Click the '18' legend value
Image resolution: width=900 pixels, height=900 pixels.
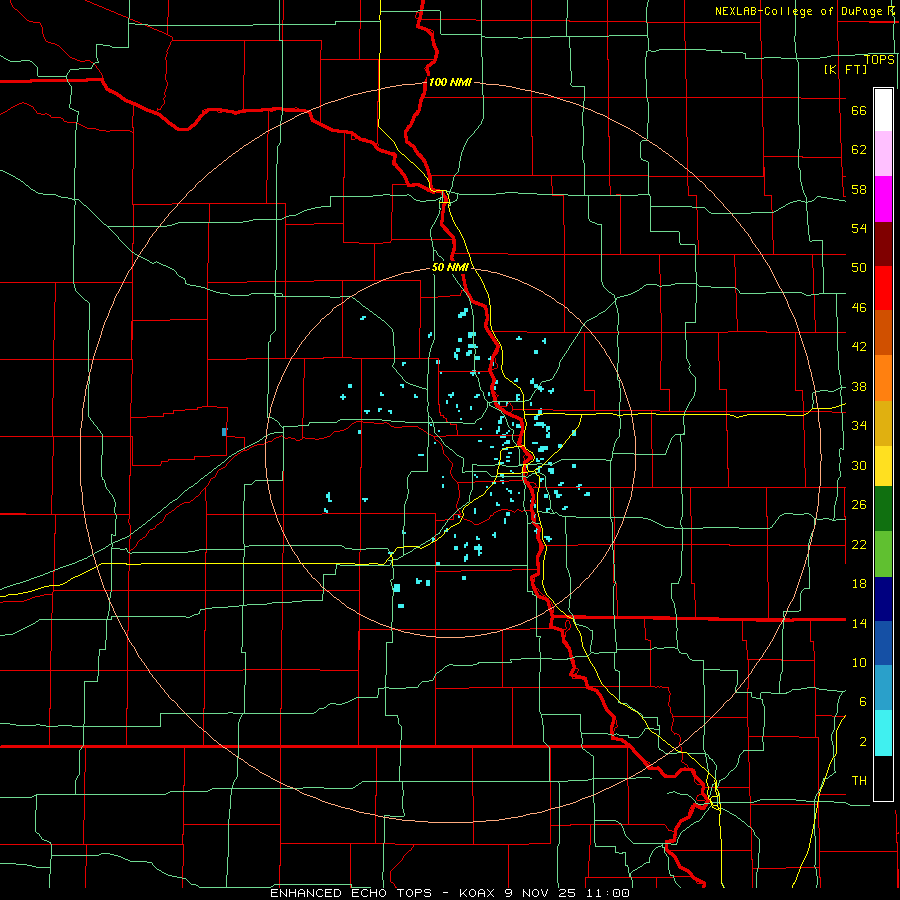859,584
